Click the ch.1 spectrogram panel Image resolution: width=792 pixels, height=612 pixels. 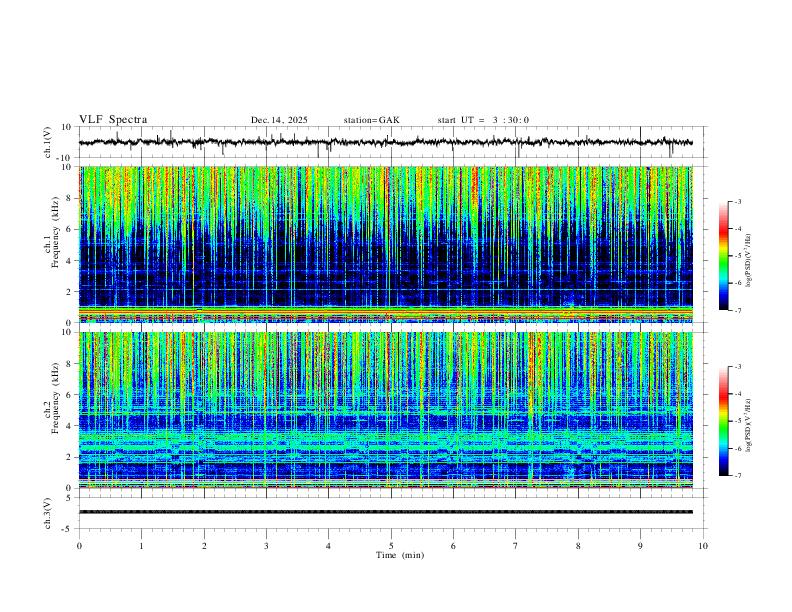[385, 244]
